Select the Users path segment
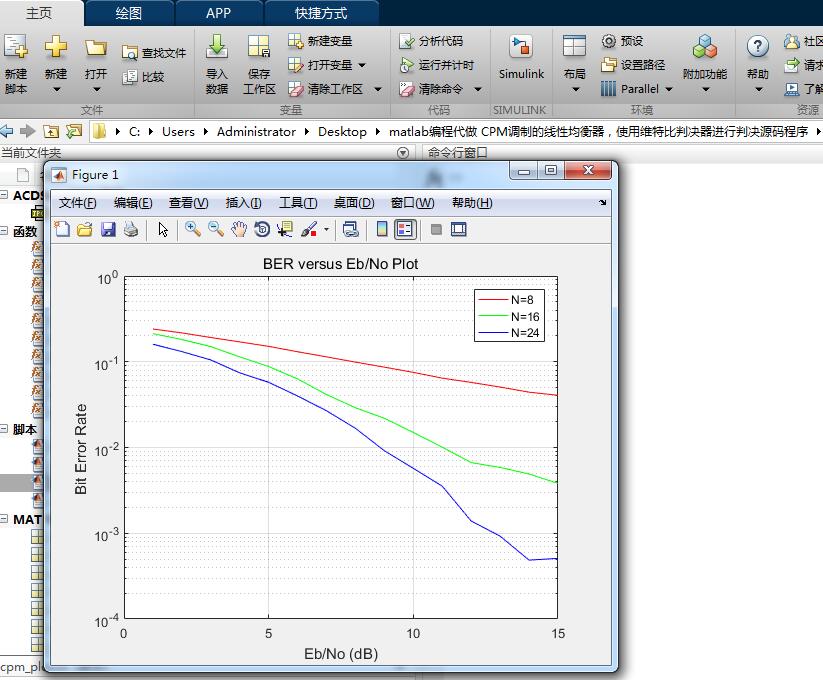 178,132
